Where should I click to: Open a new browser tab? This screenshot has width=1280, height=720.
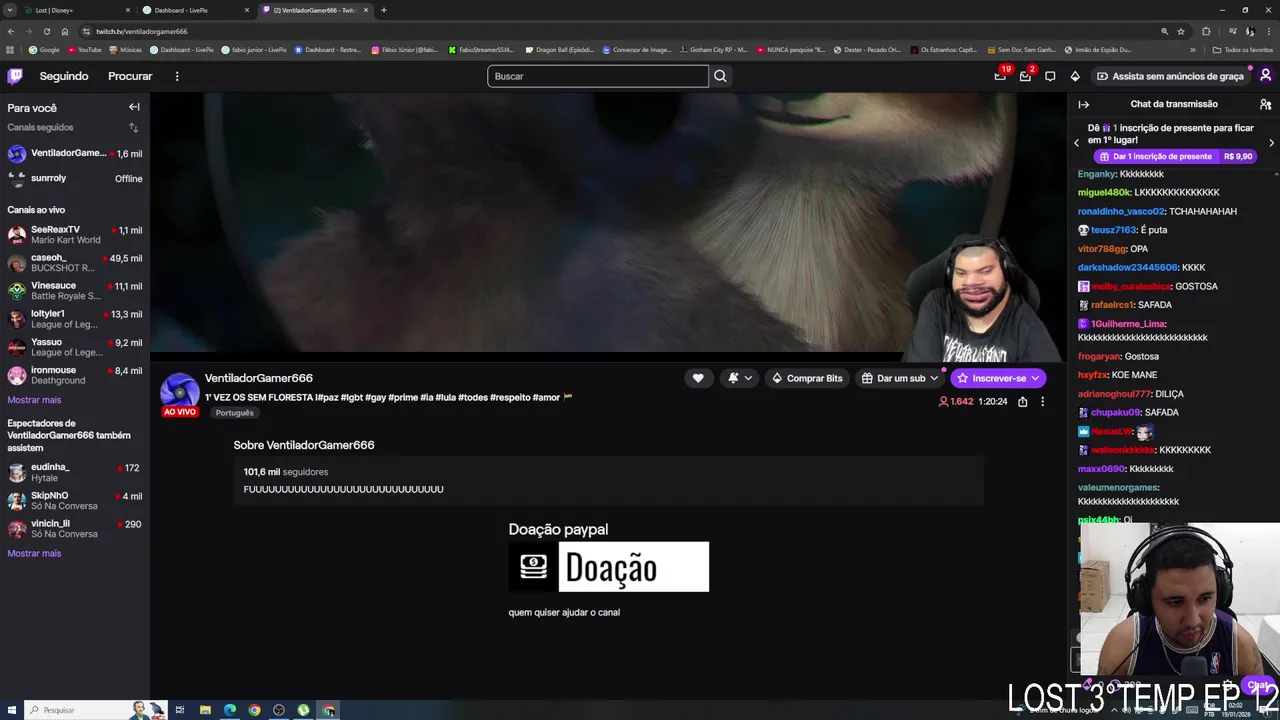click(384, 10)
